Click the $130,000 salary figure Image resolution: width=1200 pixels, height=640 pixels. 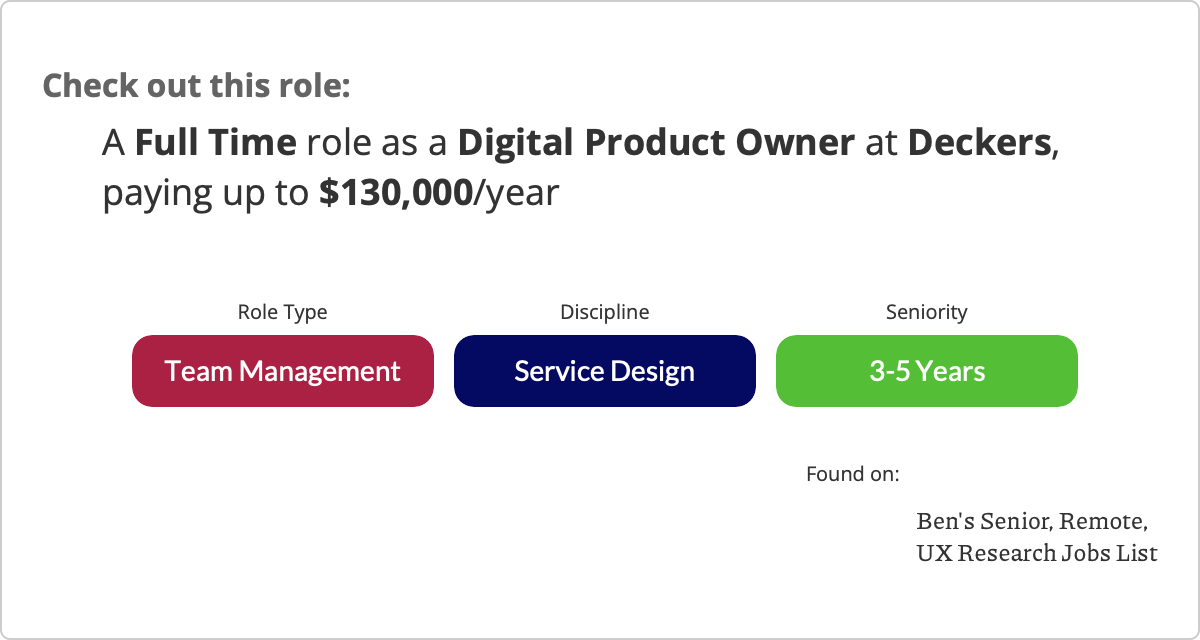click(395, 193)
